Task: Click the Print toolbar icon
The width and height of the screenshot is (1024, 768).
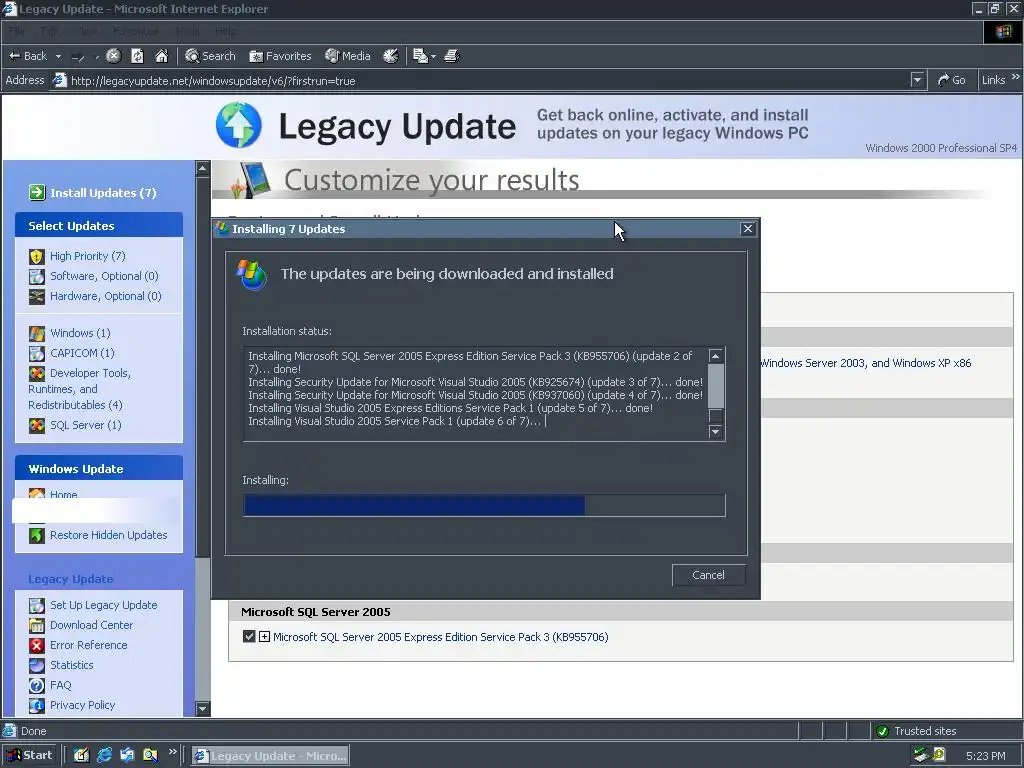Action: pos(451,56)
